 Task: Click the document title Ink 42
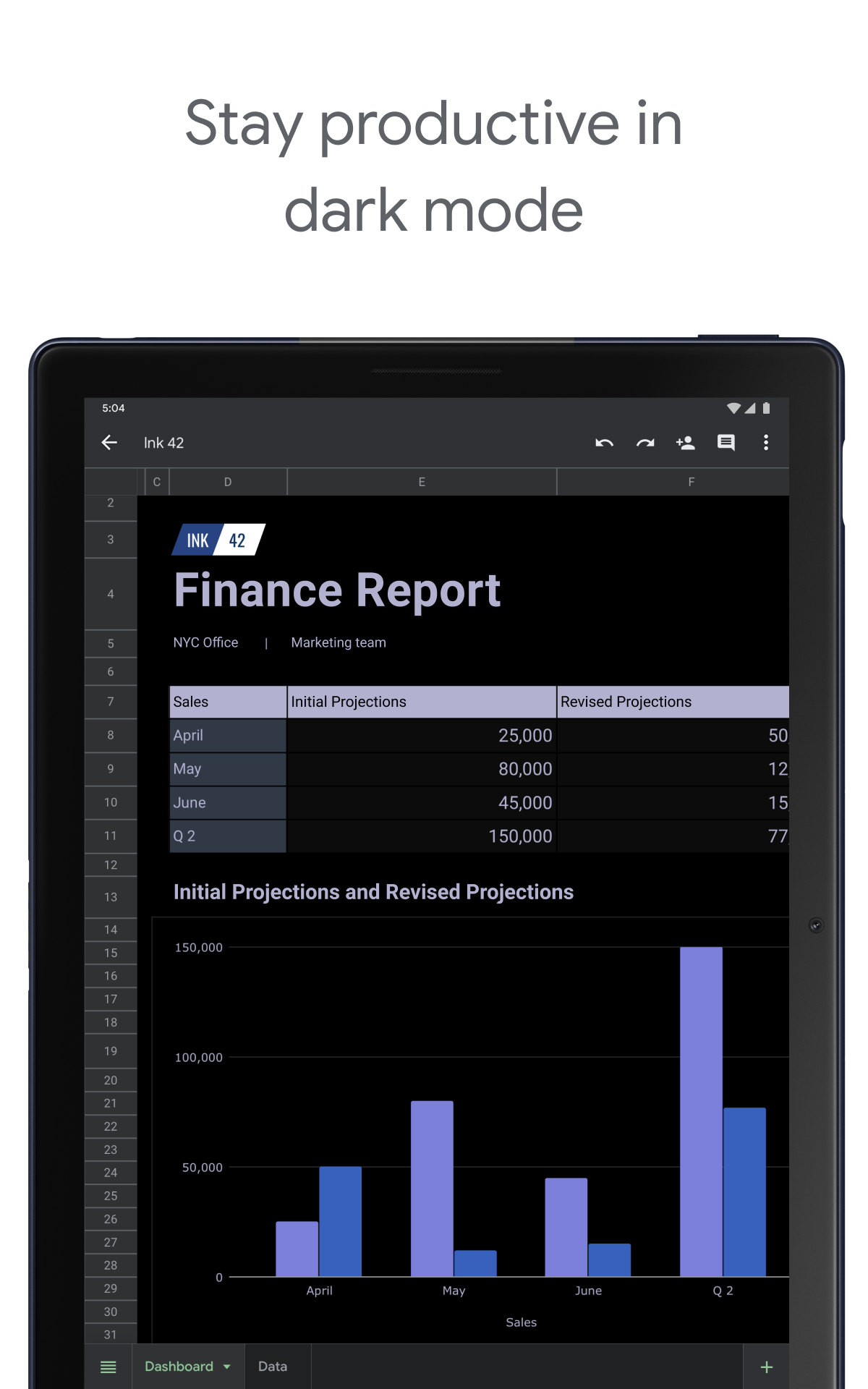click(x=163, y=443)
